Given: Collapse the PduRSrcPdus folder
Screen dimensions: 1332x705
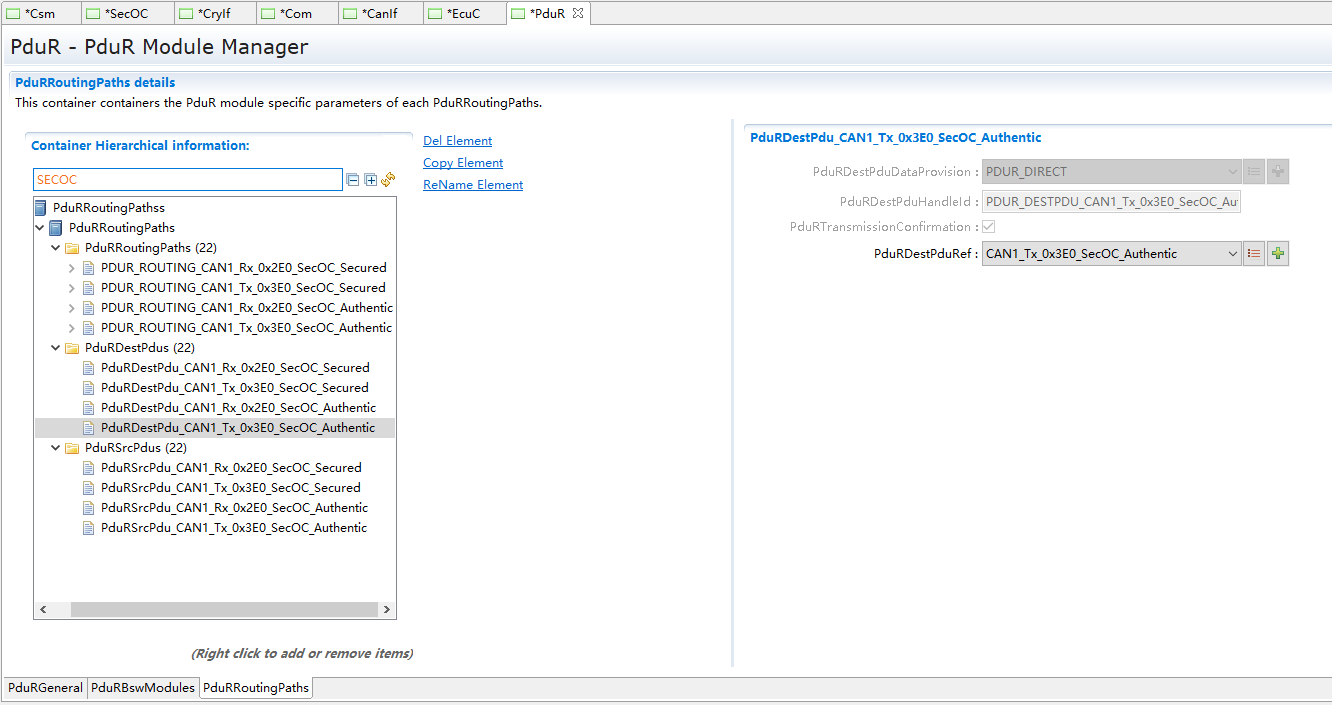Looking at the screenshot, I should (56, 448).
